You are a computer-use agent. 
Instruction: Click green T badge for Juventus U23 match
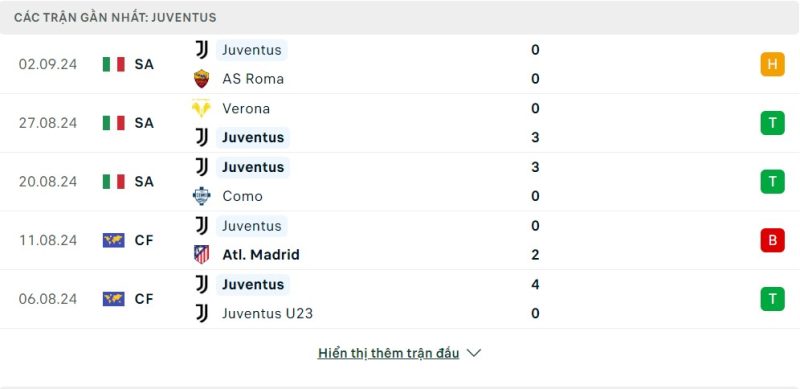click(772, 299)
